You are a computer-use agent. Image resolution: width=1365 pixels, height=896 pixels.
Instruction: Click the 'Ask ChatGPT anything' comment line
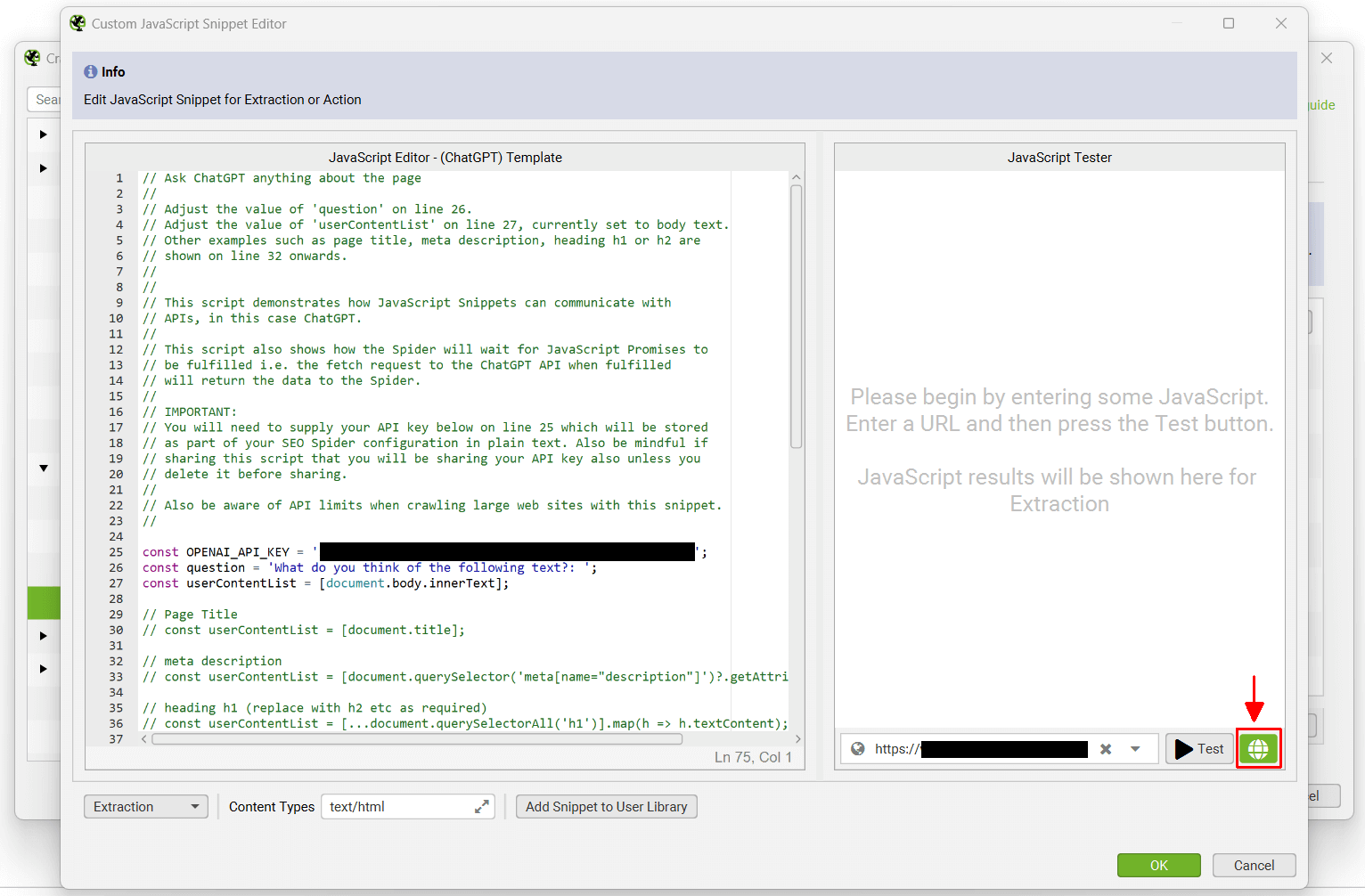(x=282, y=178)
